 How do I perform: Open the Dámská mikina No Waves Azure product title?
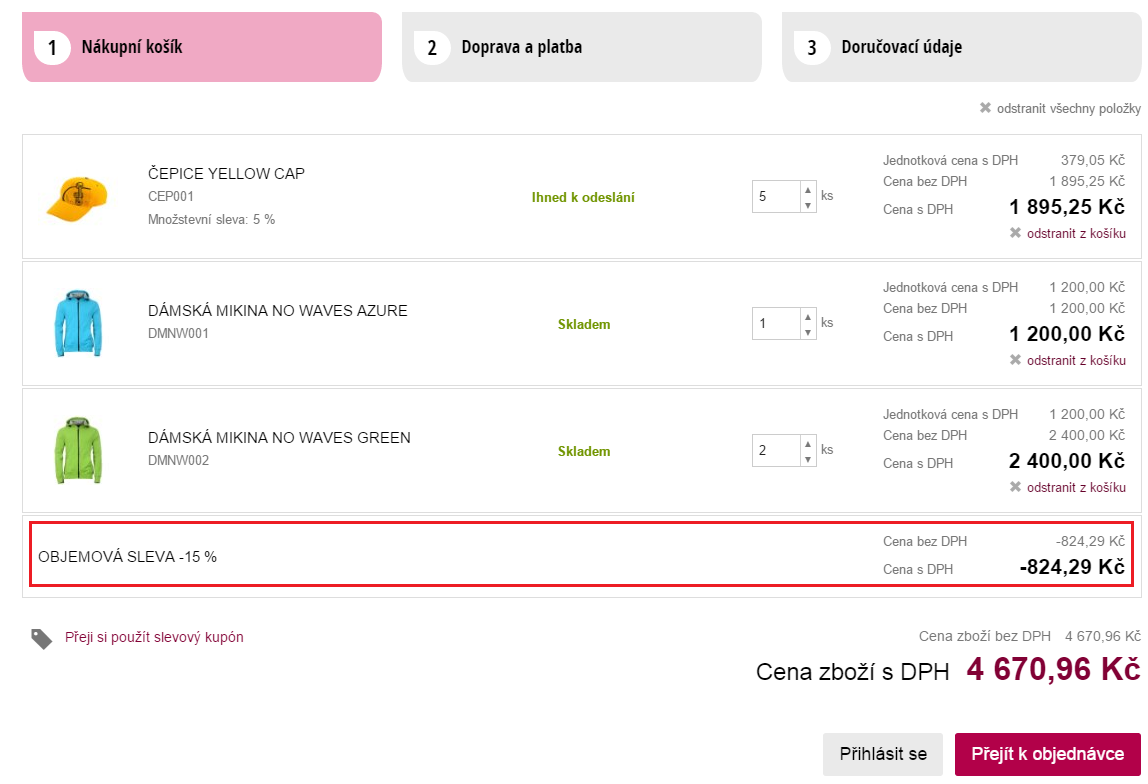(277, 310)
